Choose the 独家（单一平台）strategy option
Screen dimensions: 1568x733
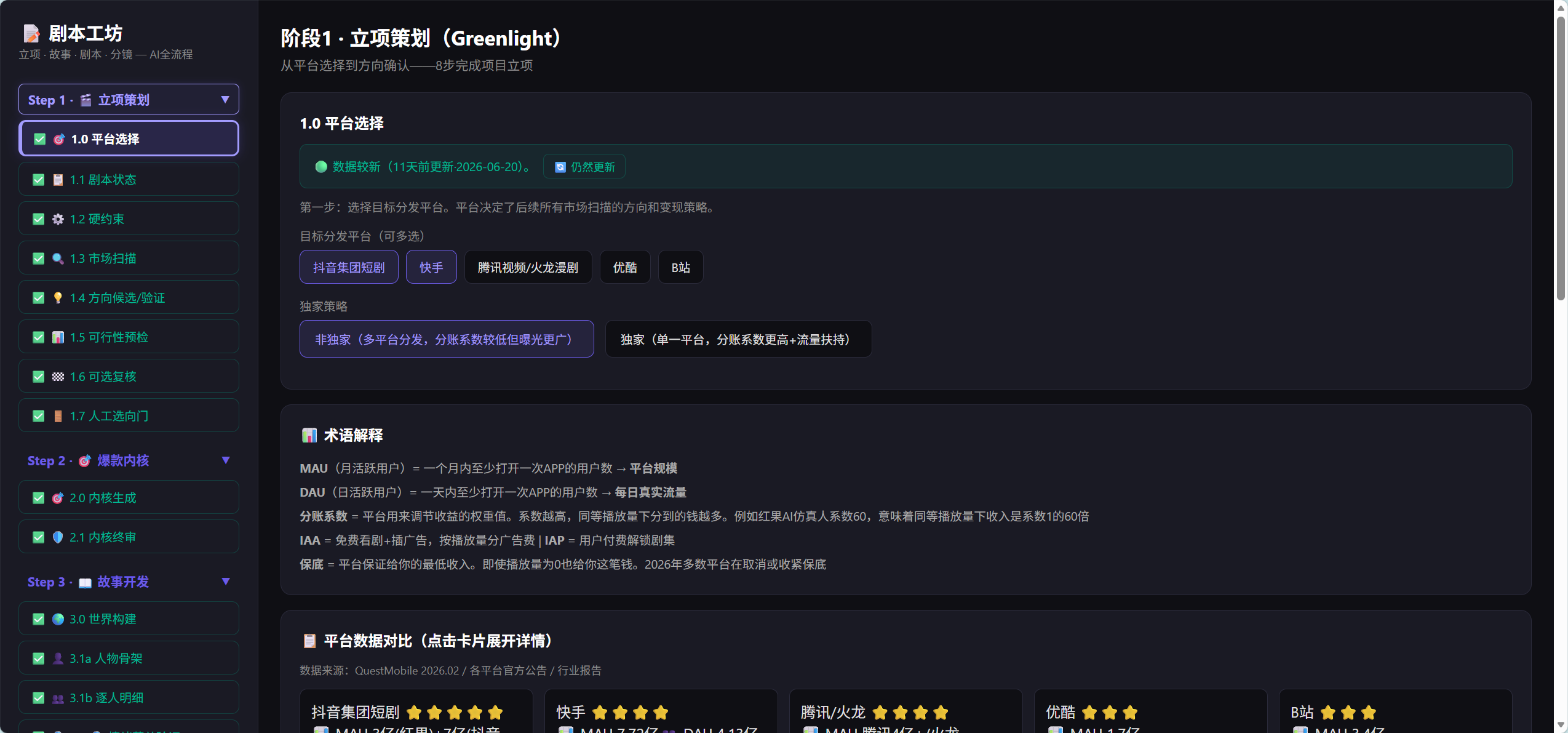click(738, 339)
